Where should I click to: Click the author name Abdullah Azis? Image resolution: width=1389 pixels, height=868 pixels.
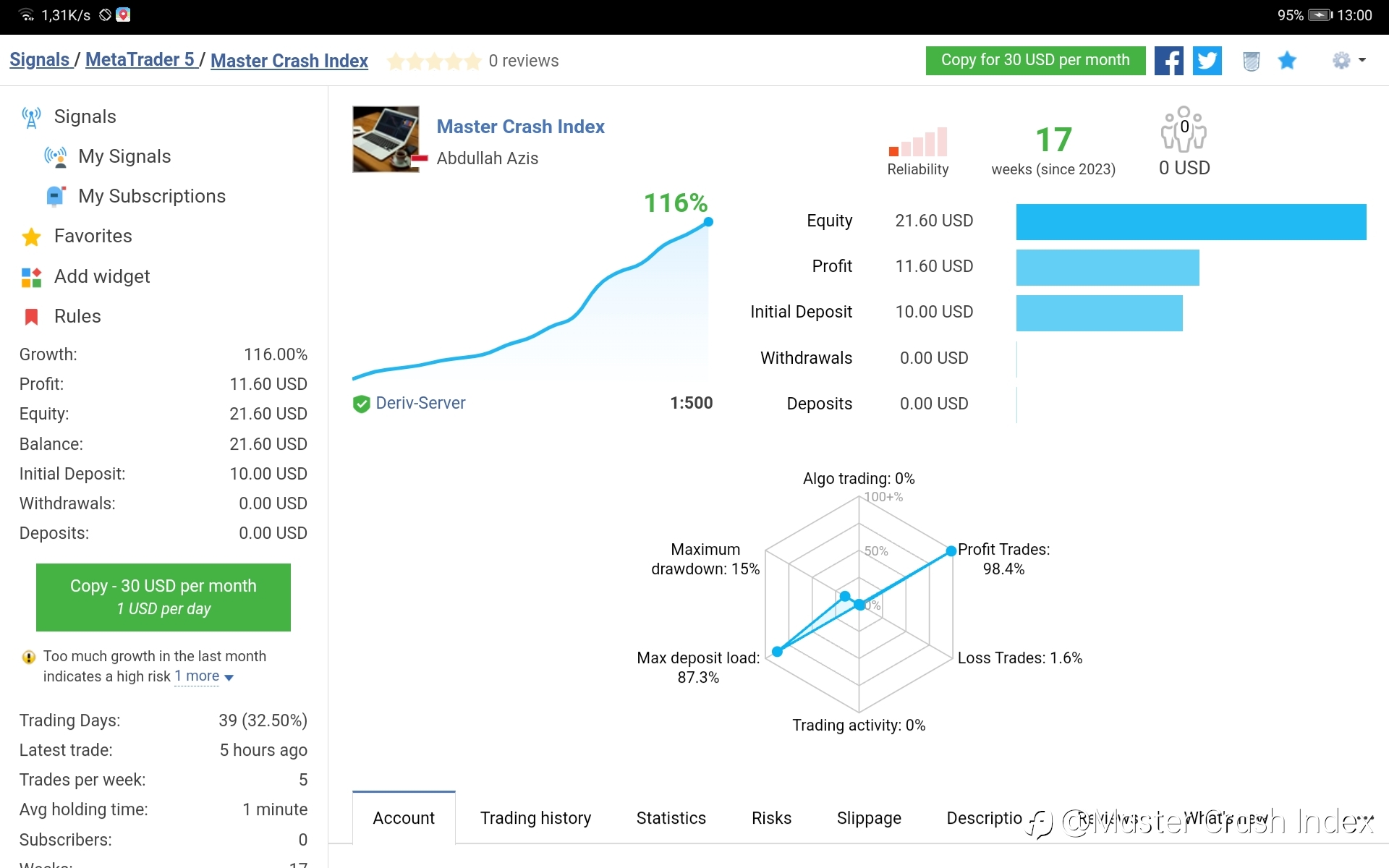[488, 158]
